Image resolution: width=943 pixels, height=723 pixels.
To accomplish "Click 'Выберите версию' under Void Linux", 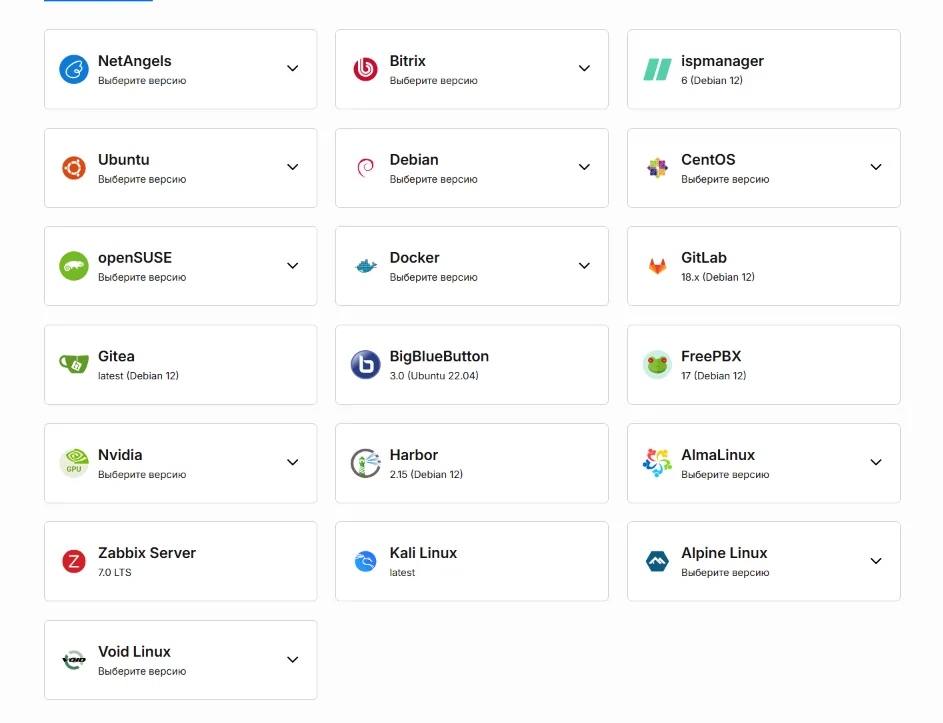I will [142, 671].
